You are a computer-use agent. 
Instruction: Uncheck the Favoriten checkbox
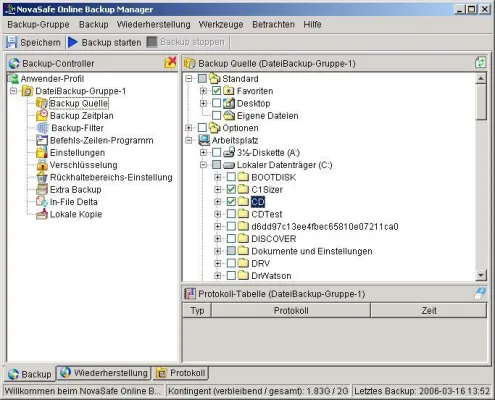click(216, 91)
